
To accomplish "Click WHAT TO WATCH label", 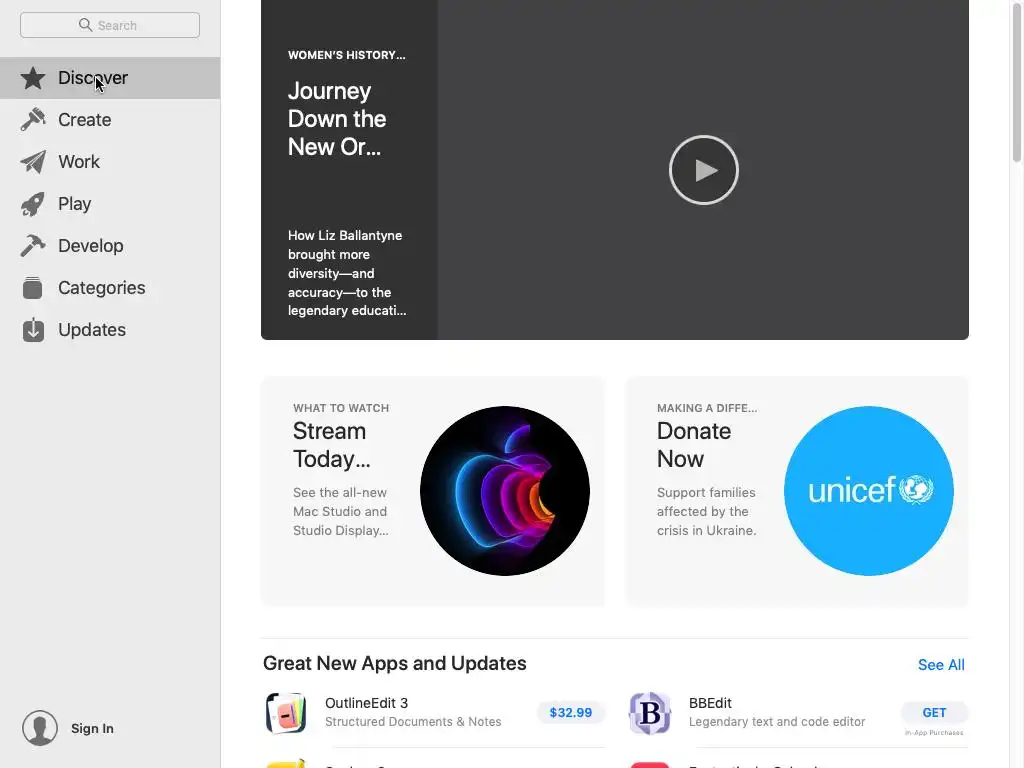I will [x=341, y=408].
